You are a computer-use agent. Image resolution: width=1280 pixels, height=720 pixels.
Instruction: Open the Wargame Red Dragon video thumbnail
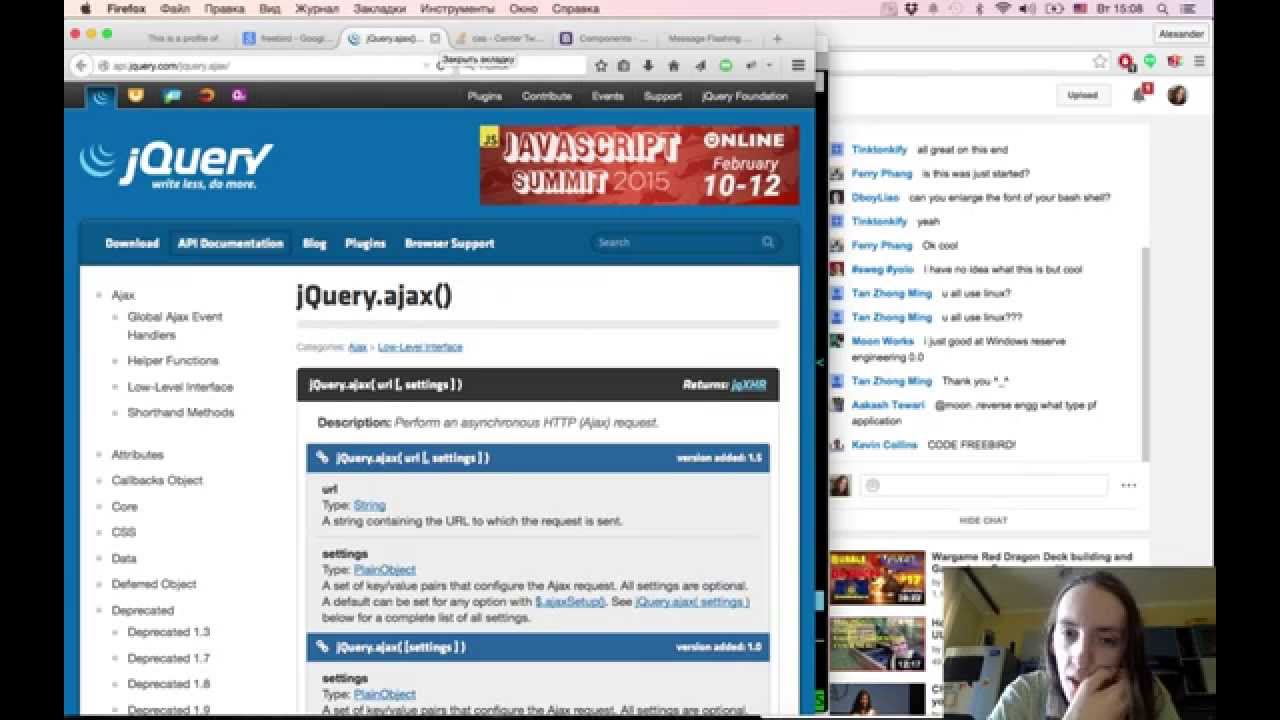click(x=877, y=577)
